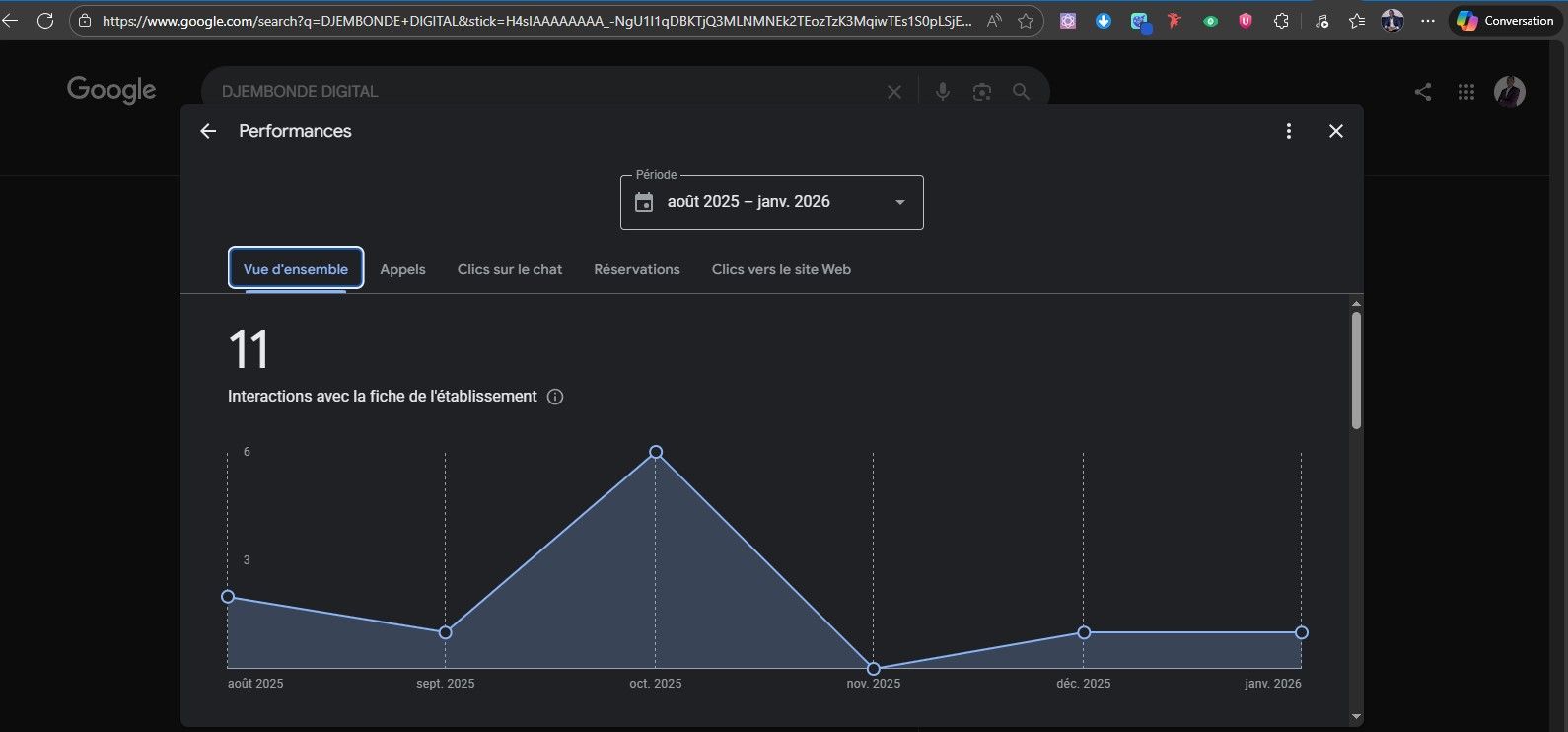Switch to the Appels tab
Viewport: 1568px width, 732px height.
click(402, 269)
